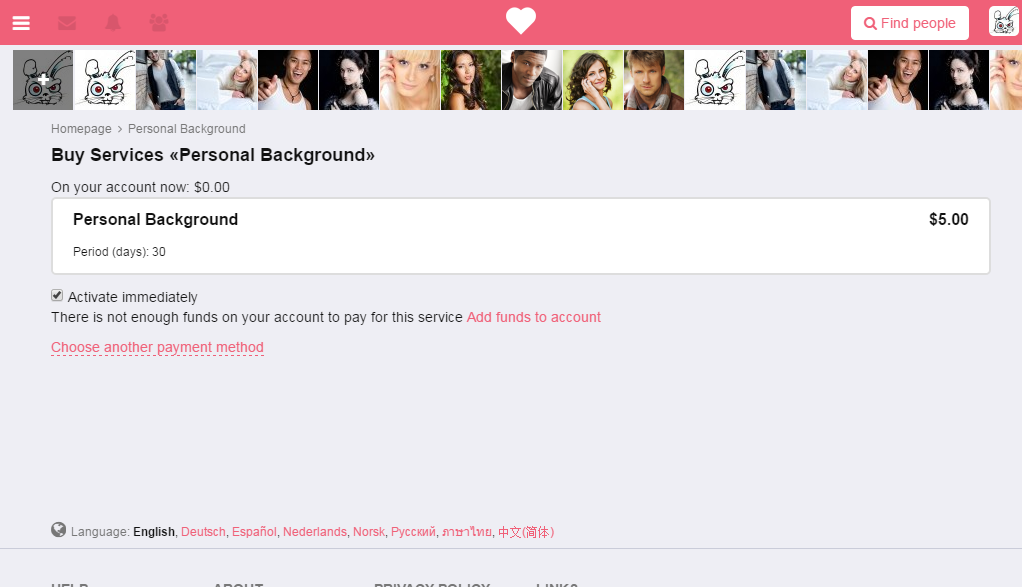Switch the language to Deutsch

point(203,532)
